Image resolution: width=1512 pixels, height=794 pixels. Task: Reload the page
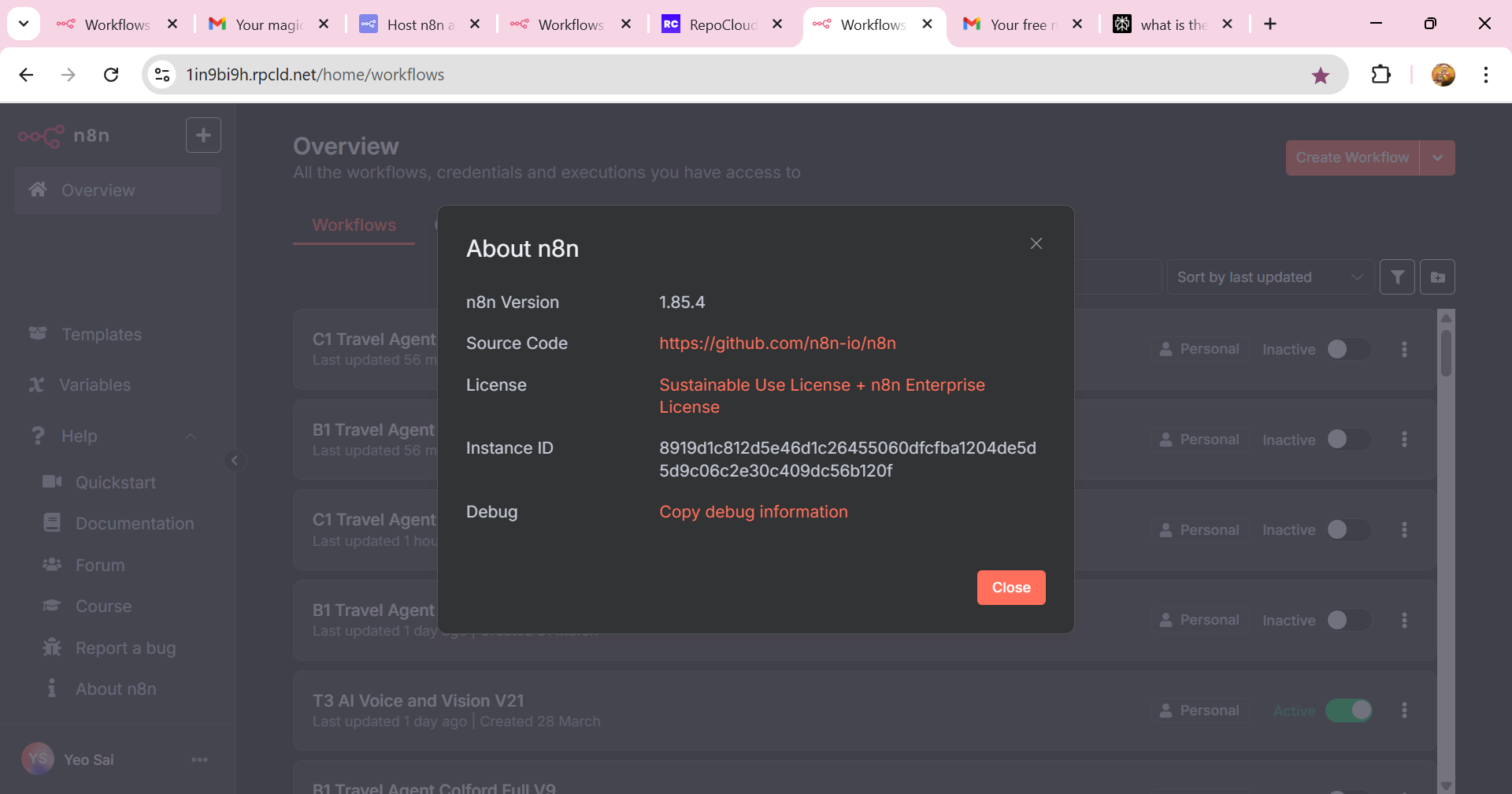coord(111,75)
